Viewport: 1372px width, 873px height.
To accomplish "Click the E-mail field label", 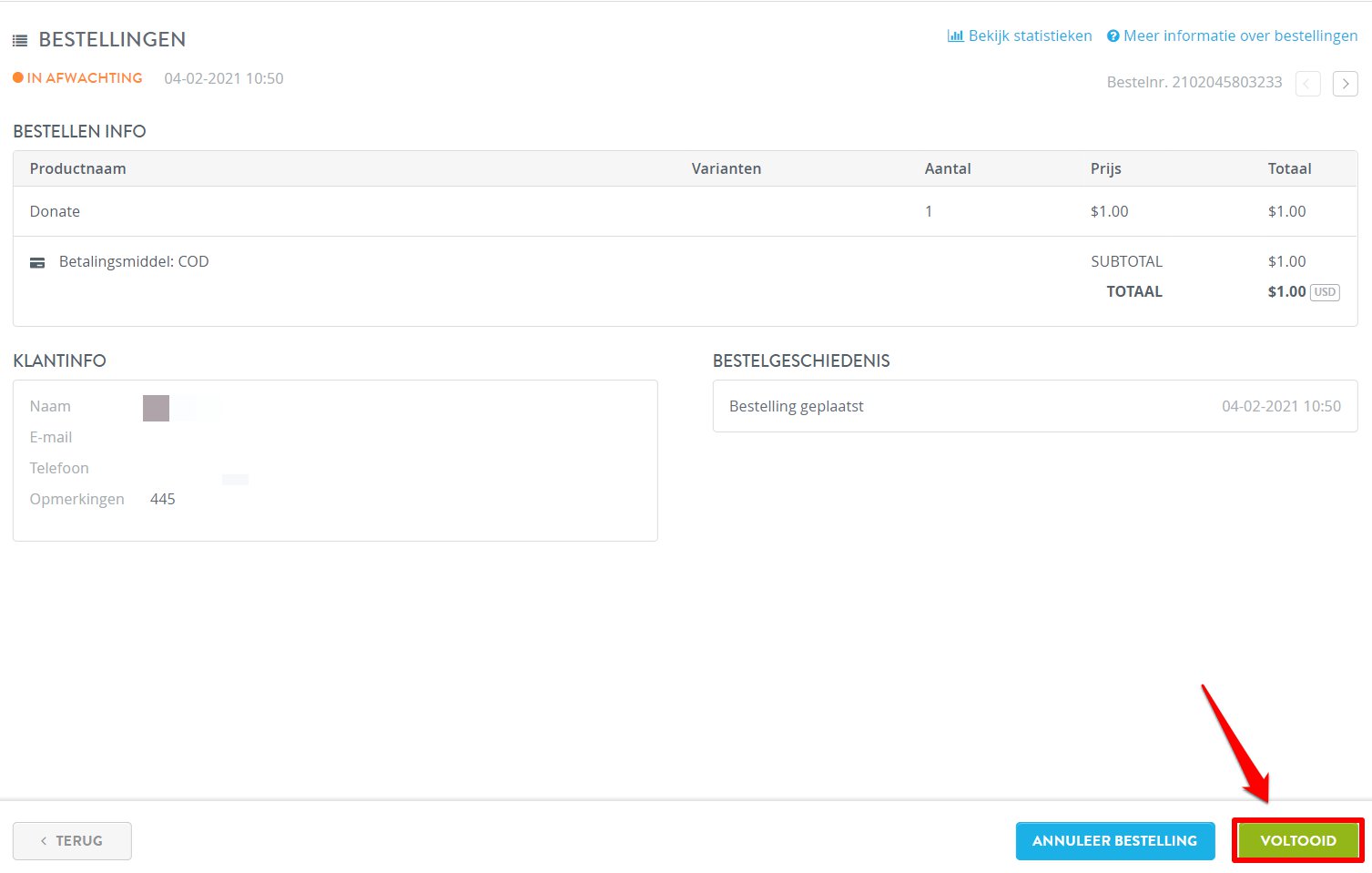I will pyautogui.click(x=51, y=437).
